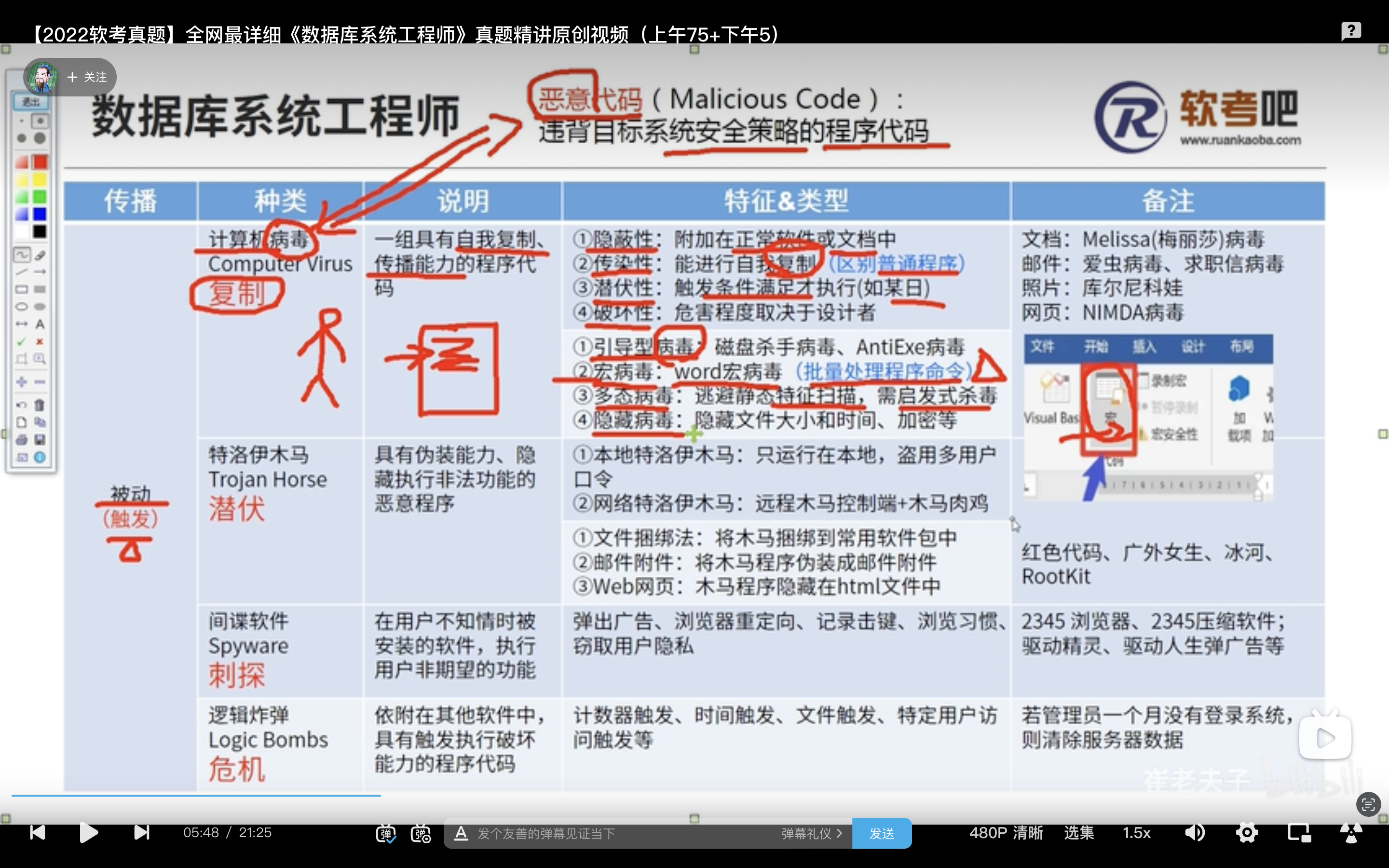1389x868 pixels.
Task: Click the 开始 tab in the Word ribbon image
Action: click(1096, 347)
